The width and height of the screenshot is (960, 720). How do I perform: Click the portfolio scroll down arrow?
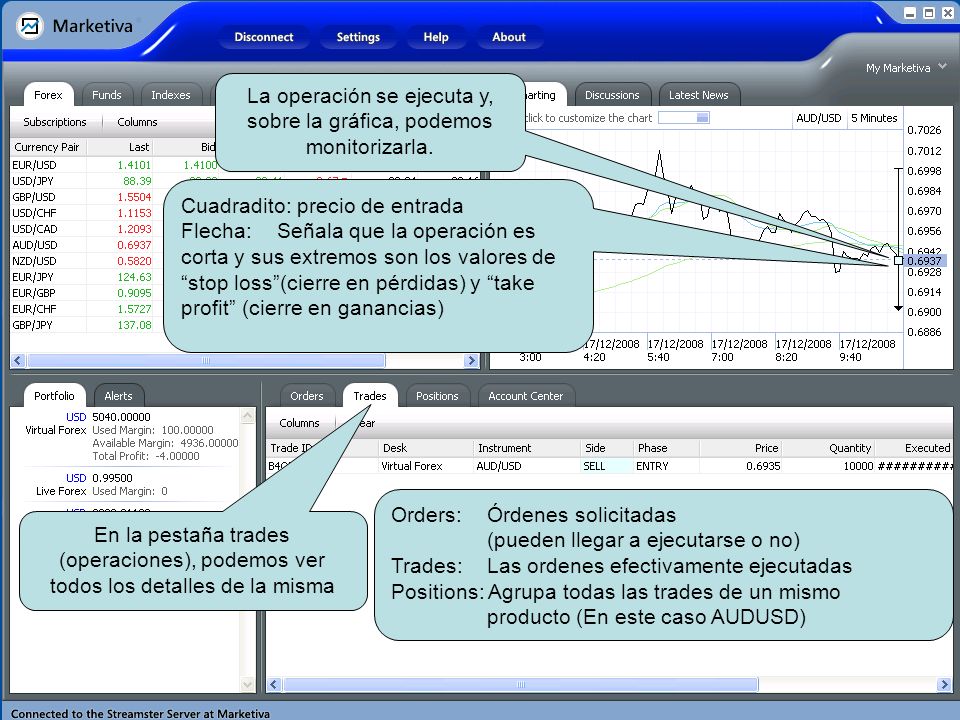pos(248,684)
